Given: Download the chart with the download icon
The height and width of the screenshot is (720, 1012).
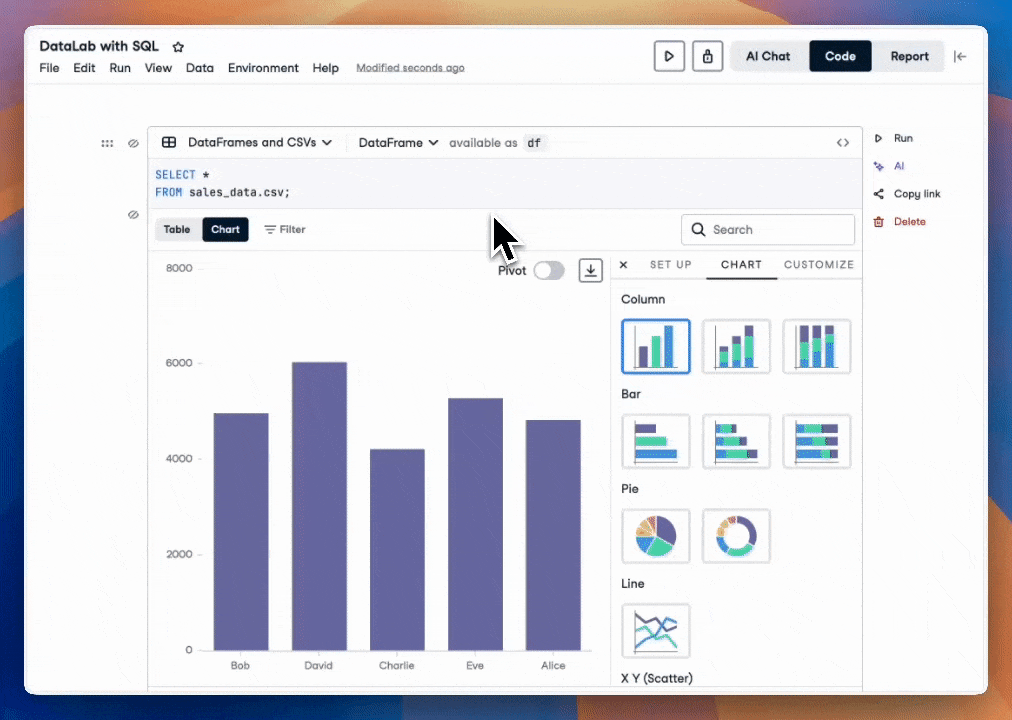Looking at the screenshot, I should coord(591,270).
